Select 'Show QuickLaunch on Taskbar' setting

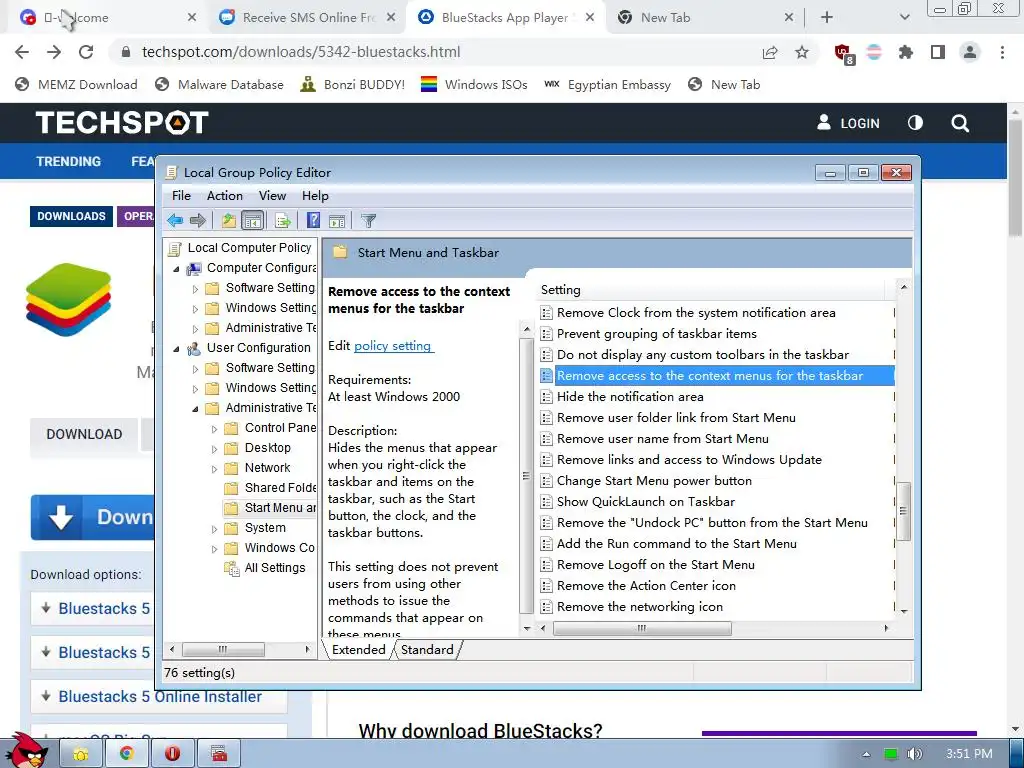pyautogui.click(x=646, y=502)
